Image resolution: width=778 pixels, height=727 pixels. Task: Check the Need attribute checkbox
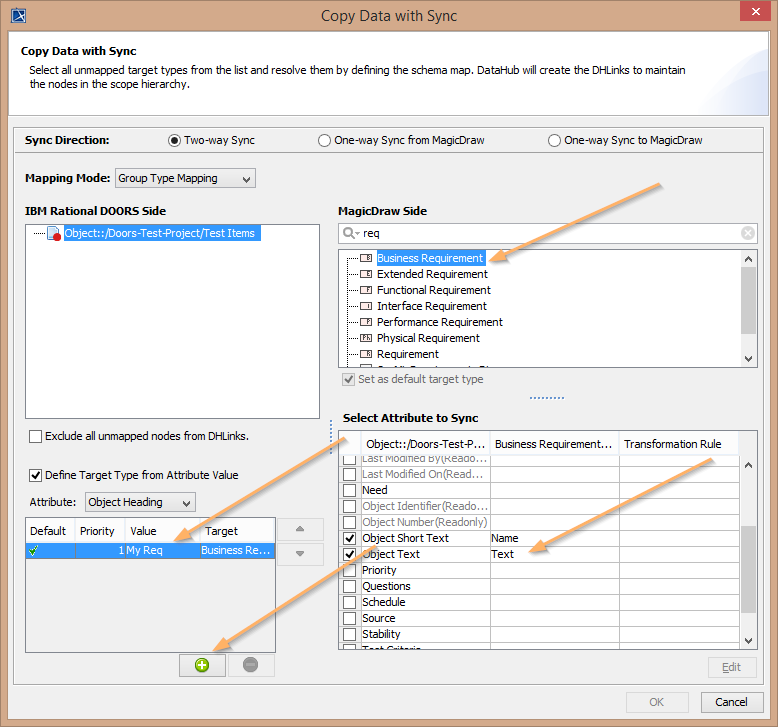pyautogui.click(x=350, y=490)
